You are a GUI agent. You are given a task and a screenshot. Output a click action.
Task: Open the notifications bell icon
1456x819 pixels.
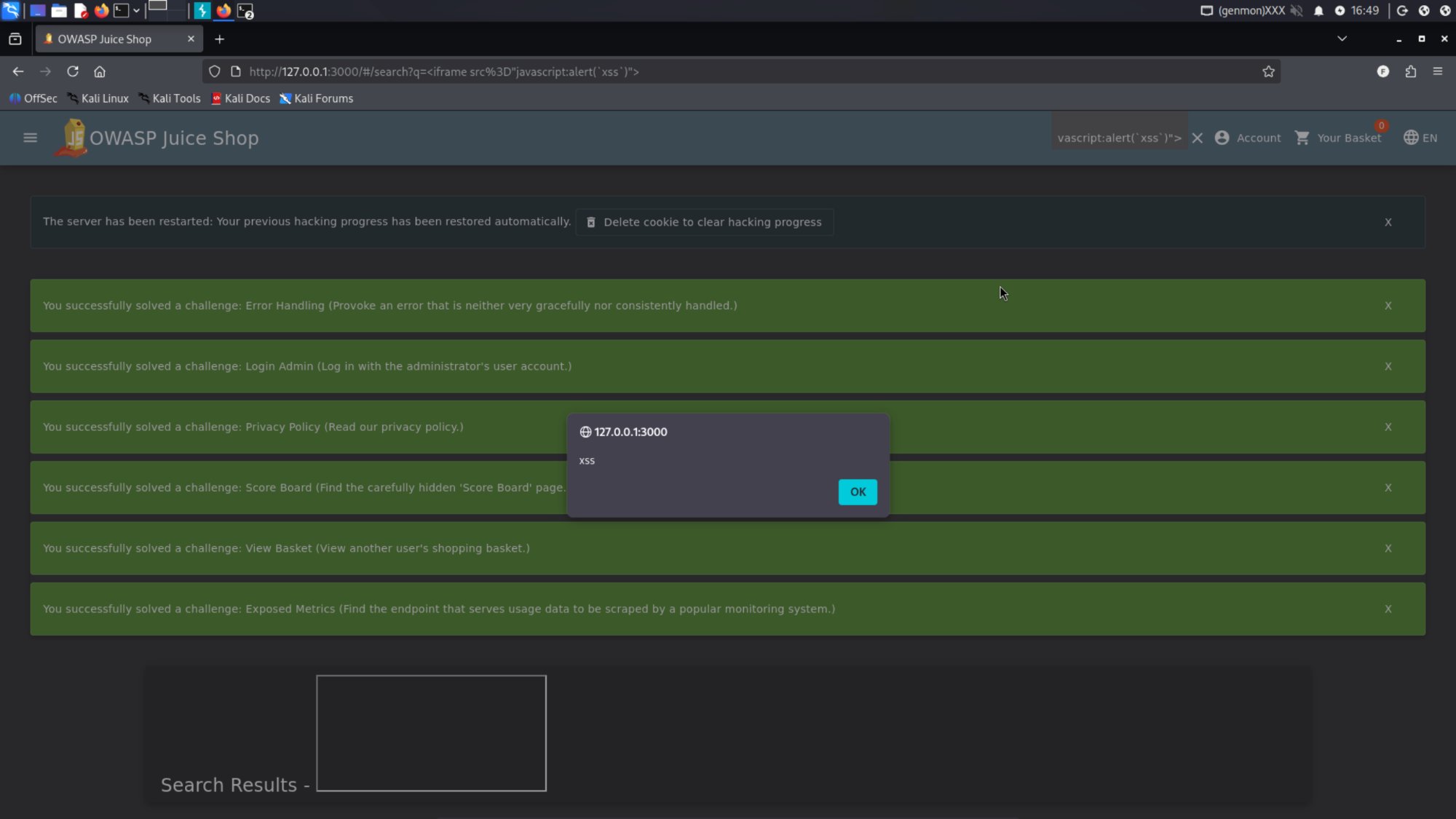point(1318,10)
